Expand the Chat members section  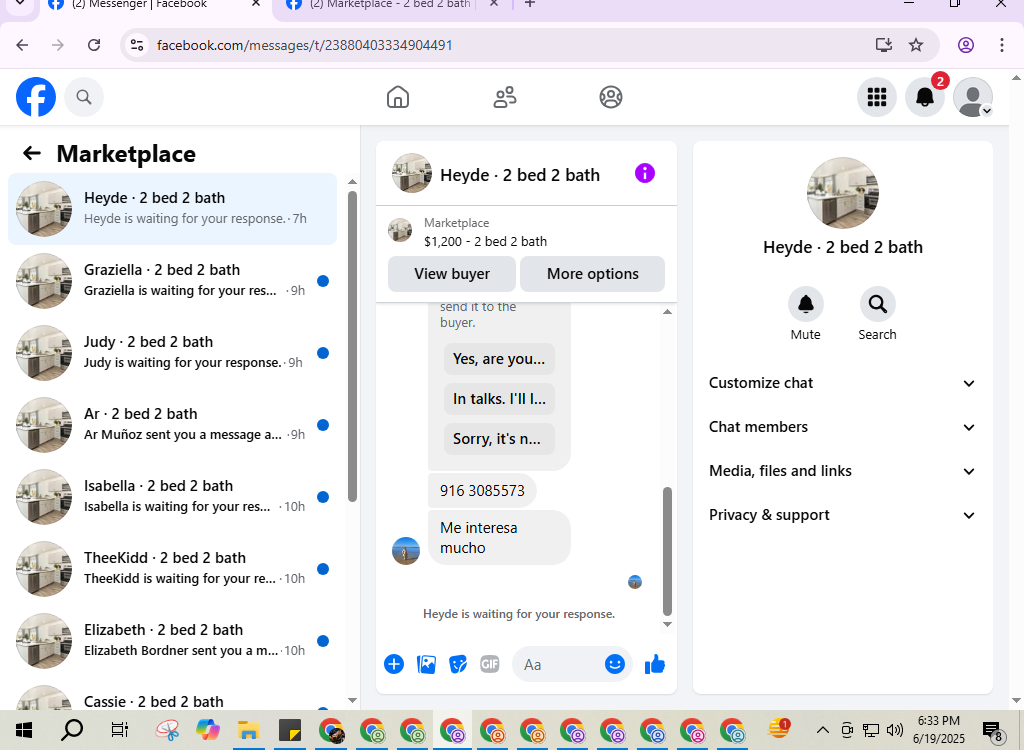pyautogui.click(x=842, y=427)
